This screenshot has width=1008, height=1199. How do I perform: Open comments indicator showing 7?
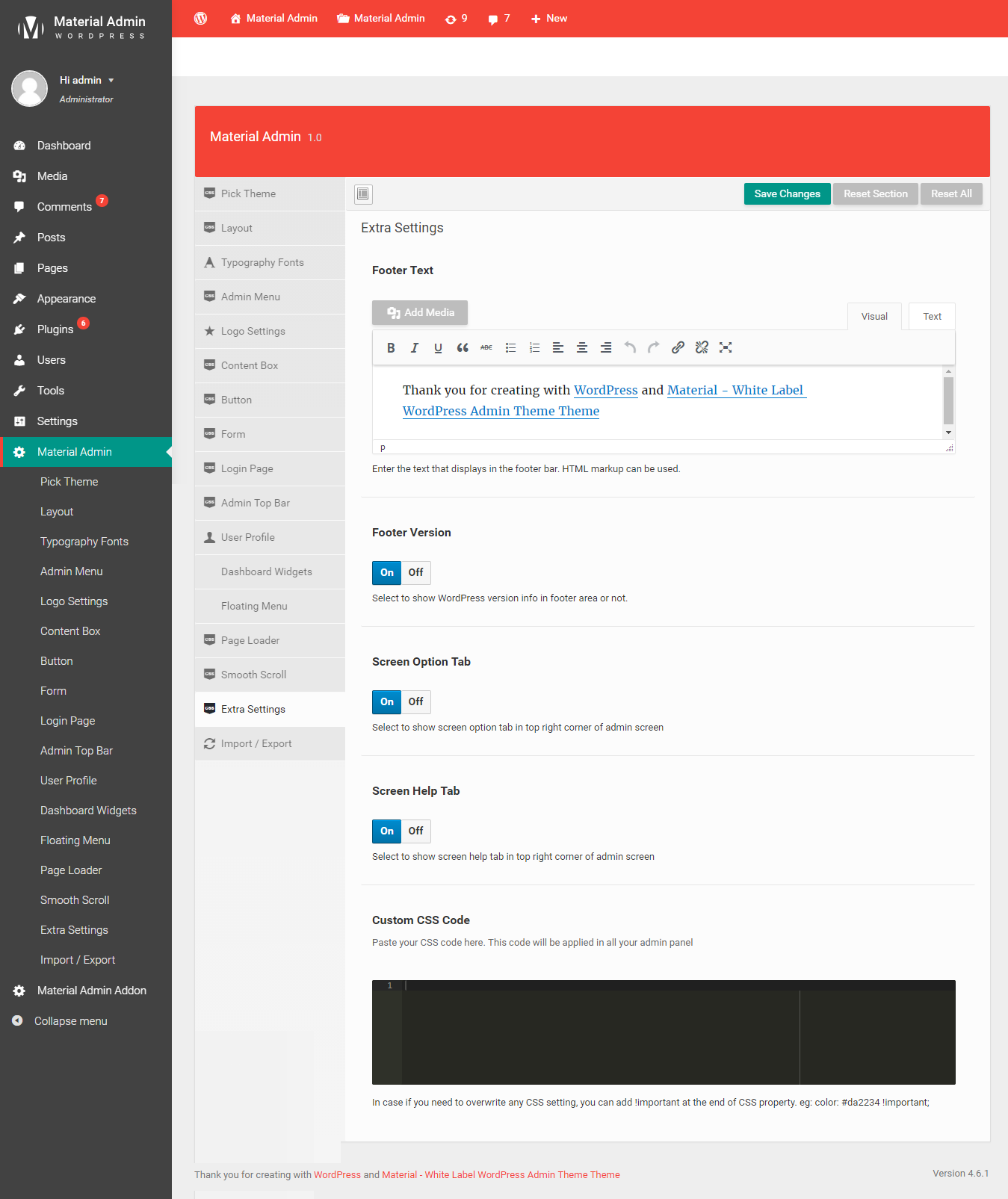[x=498, y=19]
